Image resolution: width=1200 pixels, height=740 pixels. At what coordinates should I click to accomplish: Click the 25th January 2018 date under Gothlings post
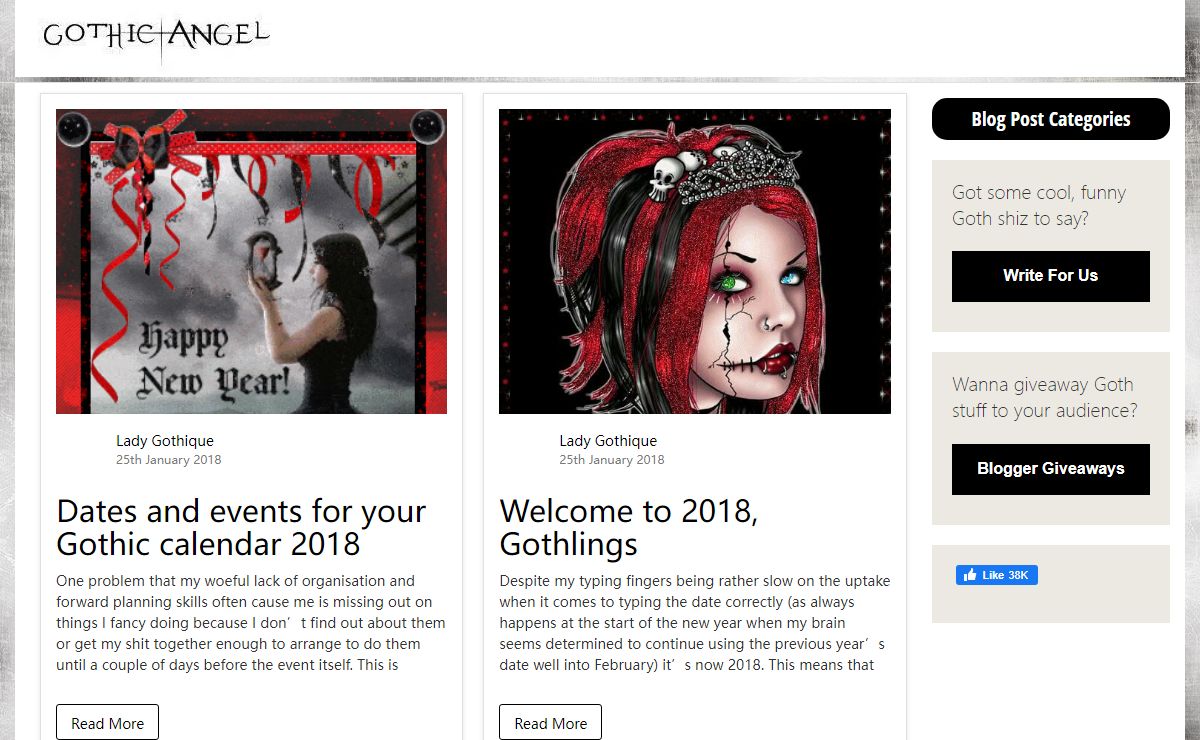(x=612, y=460)
